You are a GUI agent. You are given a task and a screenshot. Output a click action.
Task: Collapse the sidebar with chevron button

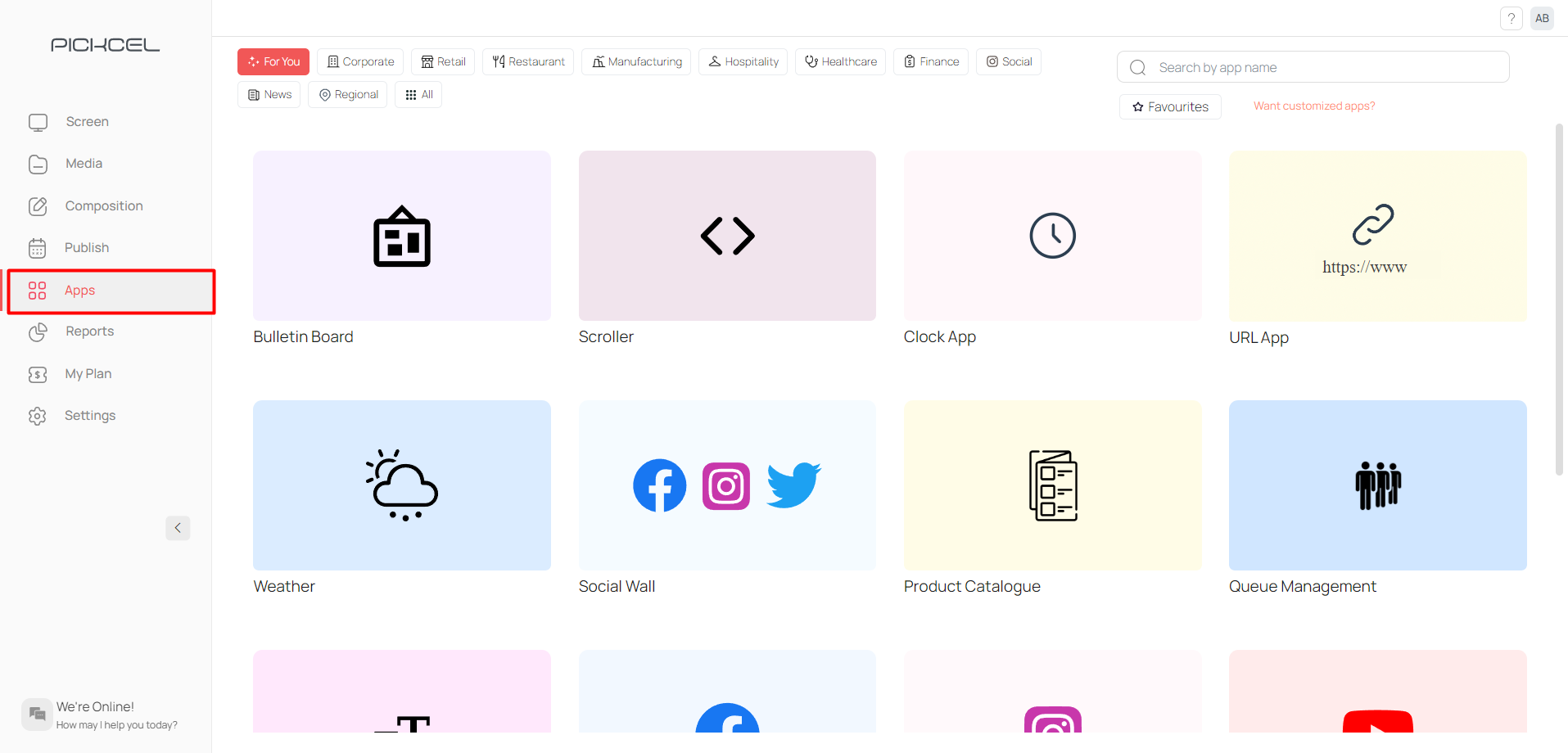178,528
